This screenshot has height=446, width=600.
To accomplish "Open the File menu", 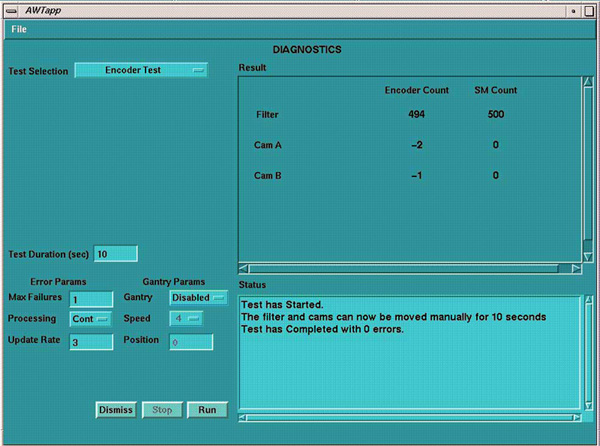I will point(20,29).
